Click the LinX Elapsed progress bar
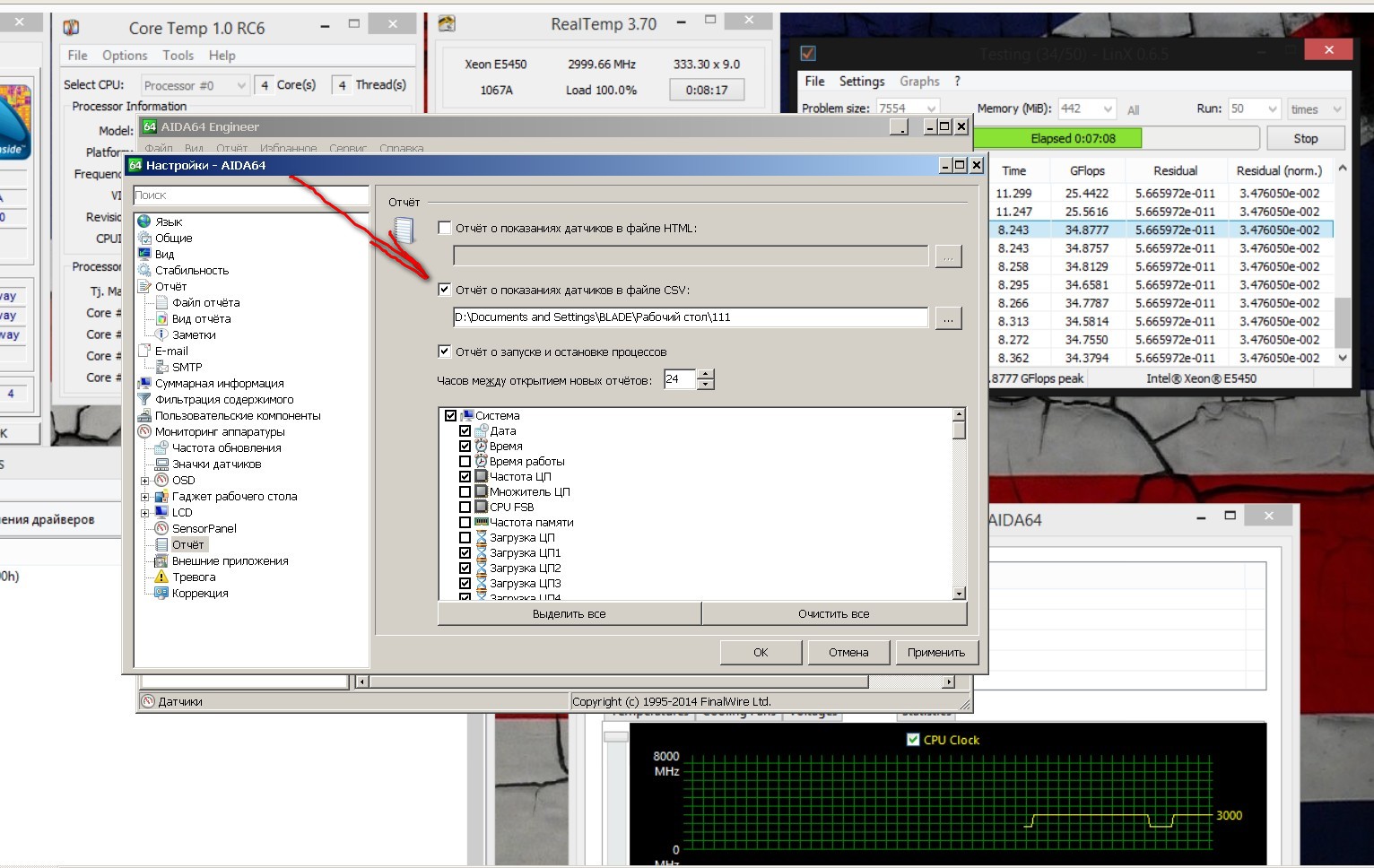The width and height of the screenshot is (1374, 868). coord(1116,138)
